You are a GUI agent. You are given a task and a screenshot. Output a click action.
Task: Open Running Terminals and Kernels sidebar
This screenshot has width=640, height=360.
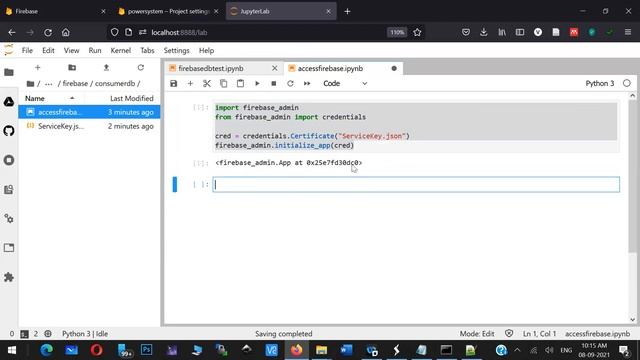[x=9, y=160]
